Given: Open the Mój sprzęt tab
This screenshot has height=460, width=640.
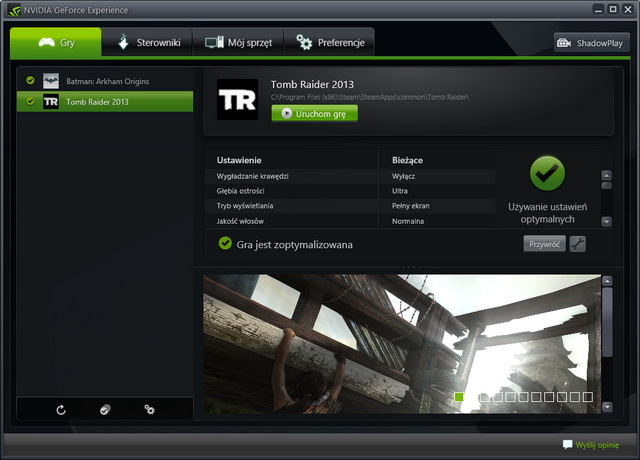Looking at the screenshot, I should coord(238,42).
